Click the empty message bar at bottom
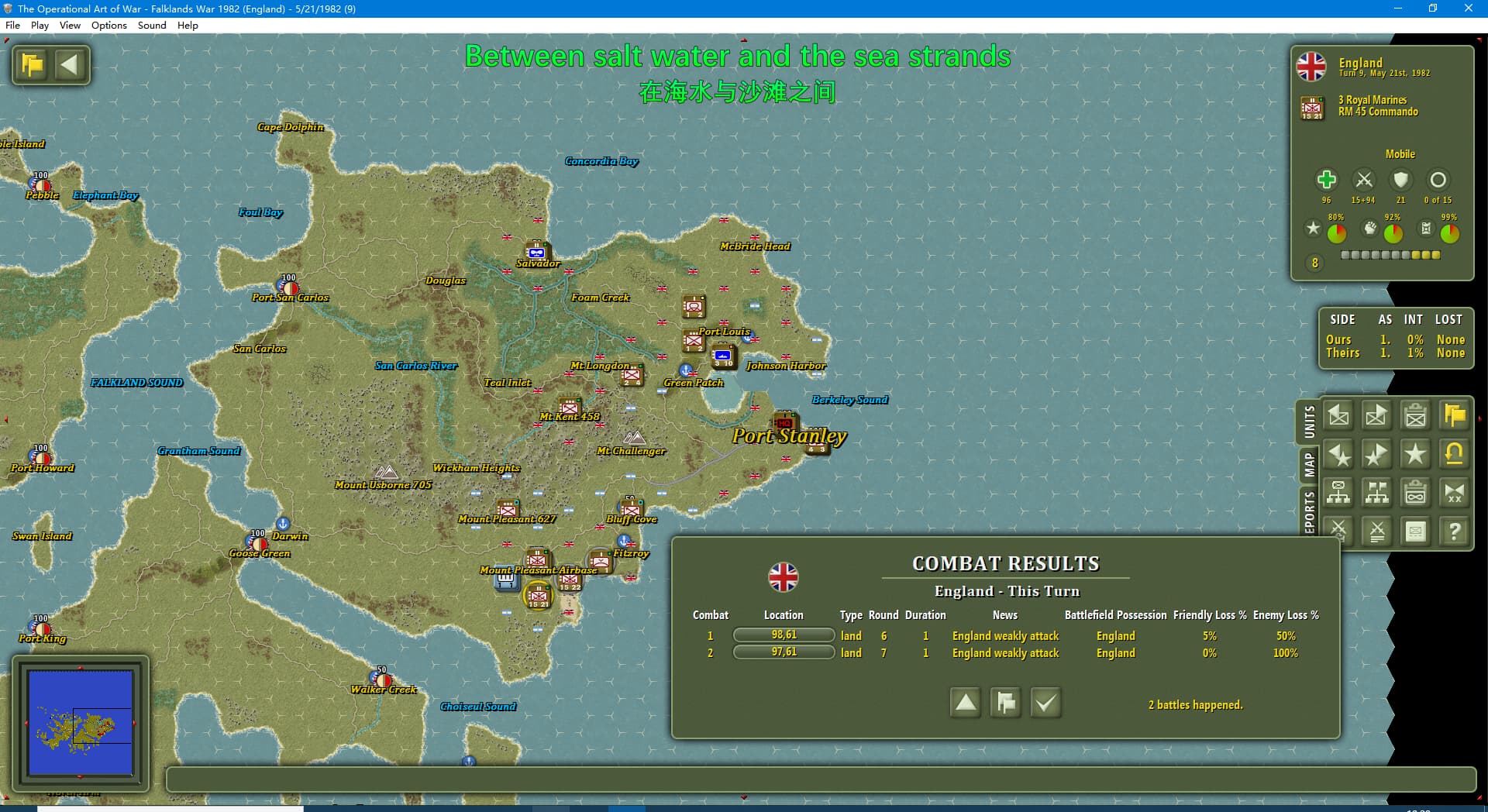 pos(820,779)
